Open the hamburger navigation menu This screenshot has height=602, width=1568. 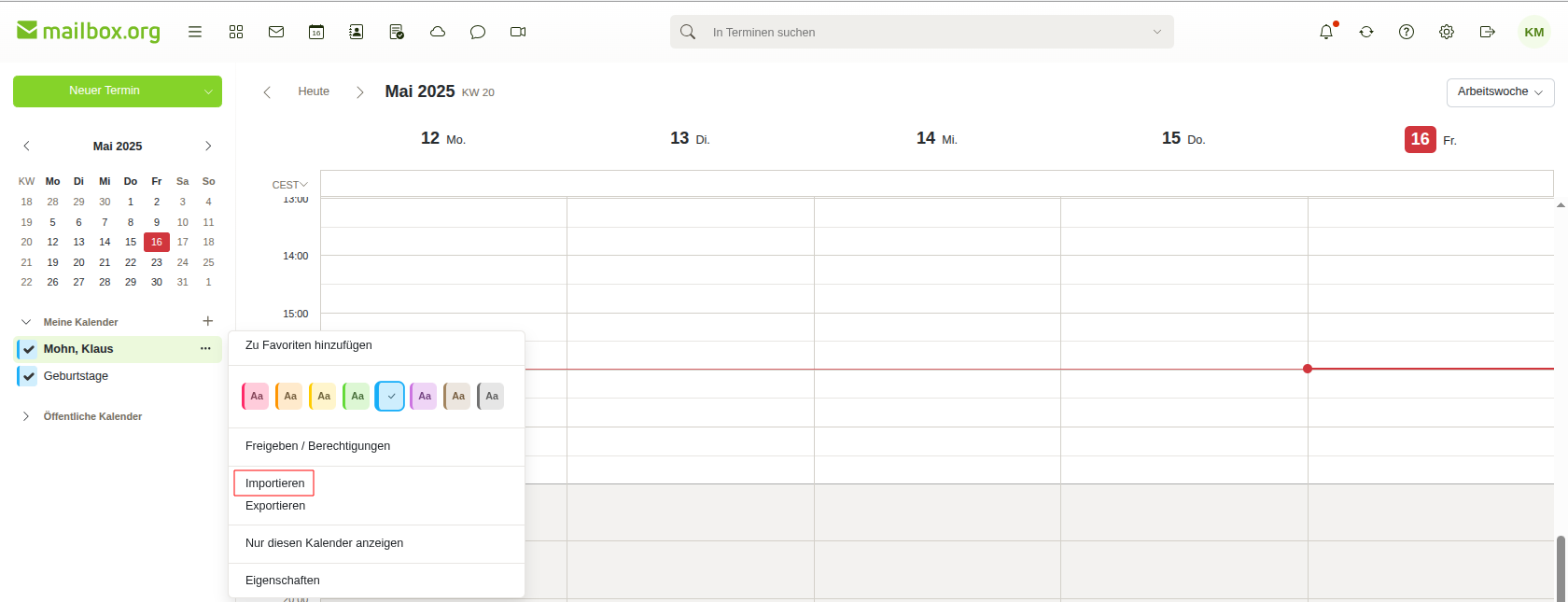[195, 32]
